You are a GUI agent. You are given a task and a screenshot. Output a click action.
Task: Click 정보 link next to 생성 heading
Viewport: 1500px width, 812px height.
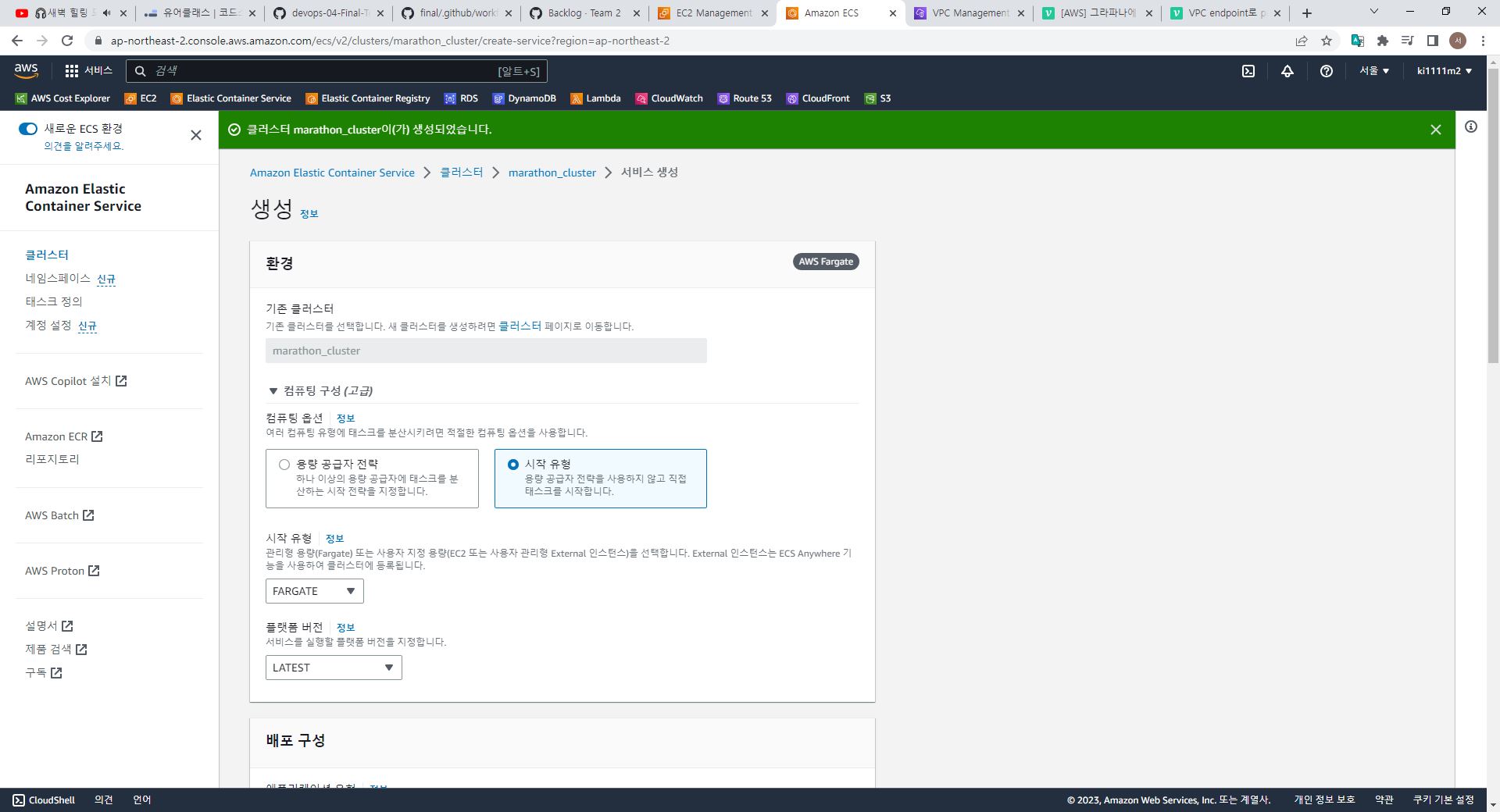(309, 214)
